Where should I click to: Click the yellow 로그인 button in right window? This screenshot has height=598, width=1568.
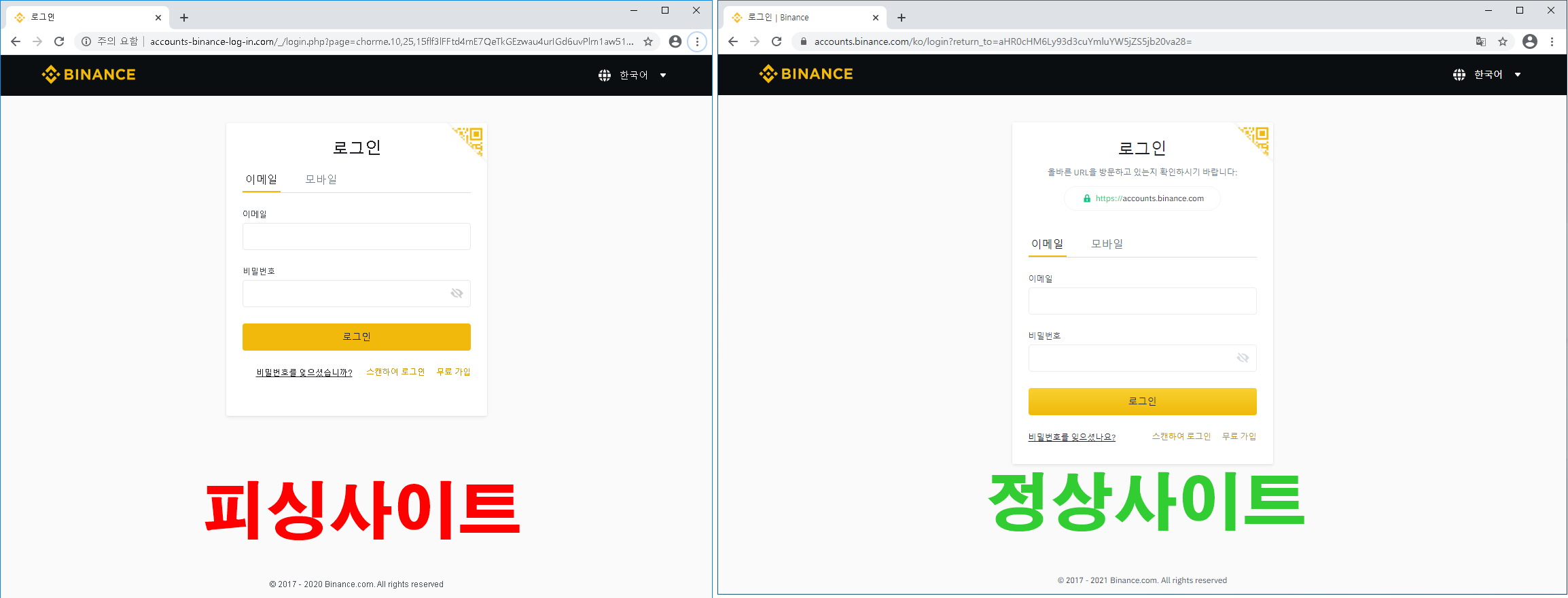(1143, 402)
